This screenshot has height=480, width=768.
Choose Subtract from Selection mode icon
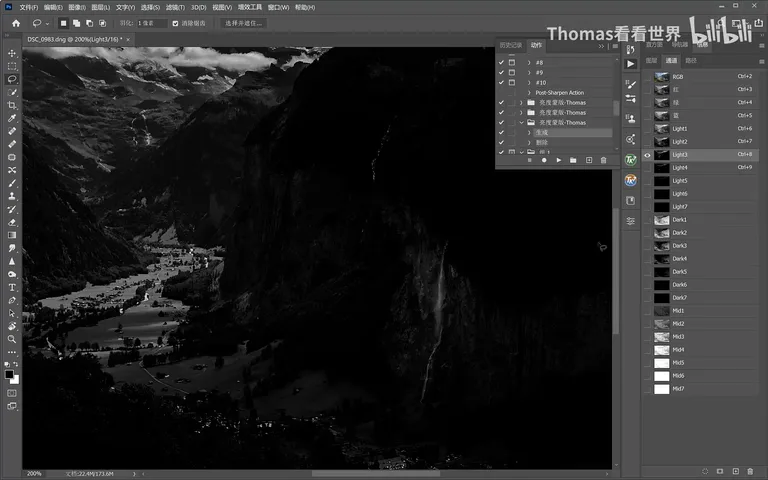point(89,23)
